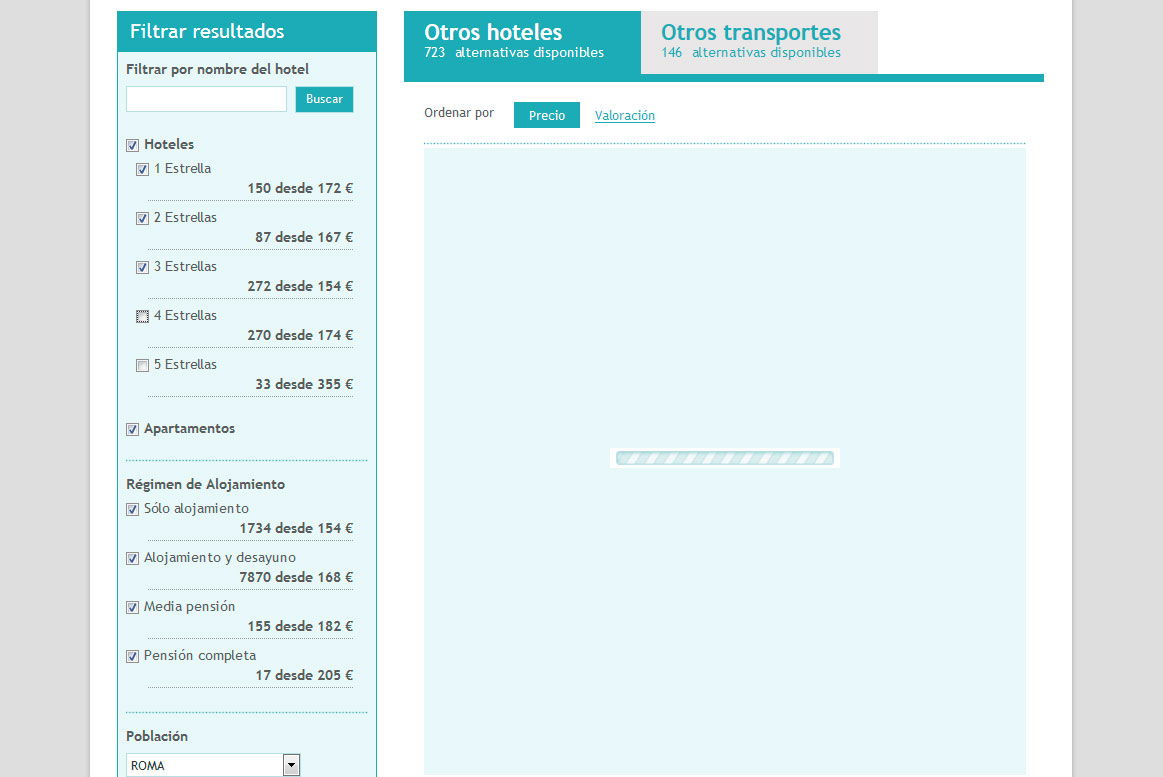Screen dimensions: 1163x777
Task: Check the 4 Estrellas filter checkbox
Action: (142, 316)
